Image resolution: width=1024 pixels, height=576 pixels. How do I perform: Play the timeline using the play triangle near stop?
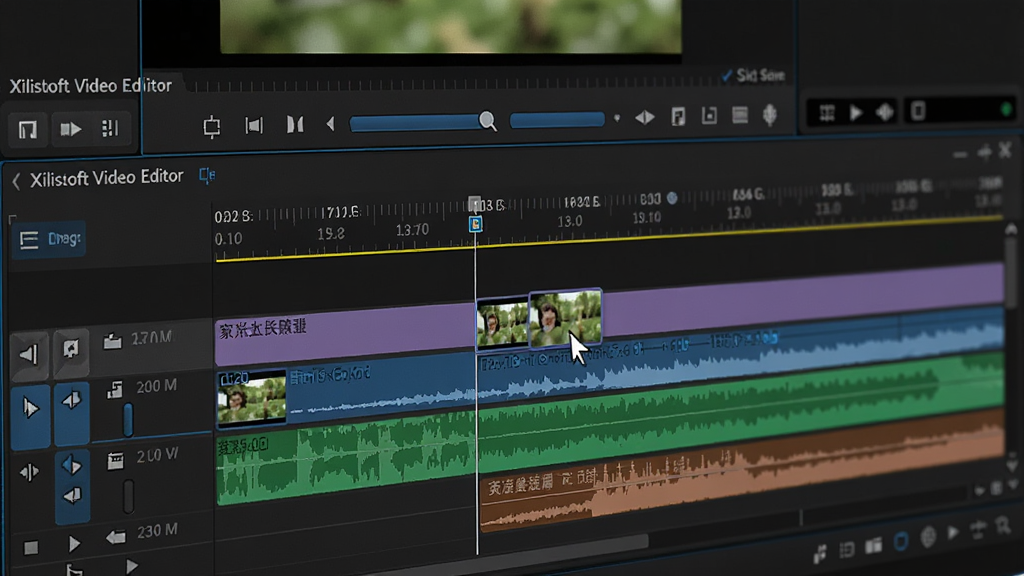[x=74, y=543]
